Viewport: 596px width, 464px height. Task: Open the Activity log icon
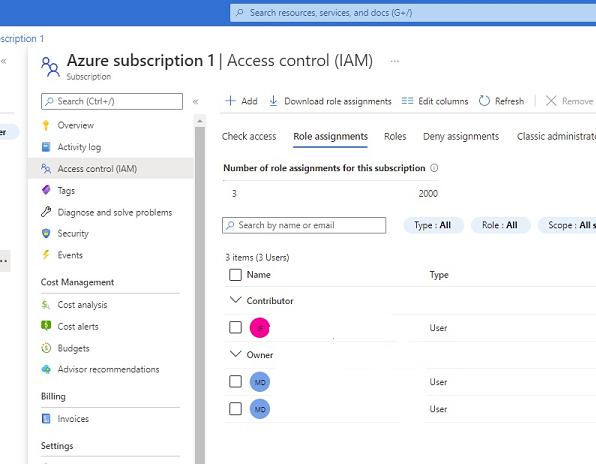(x=46, y=147)
